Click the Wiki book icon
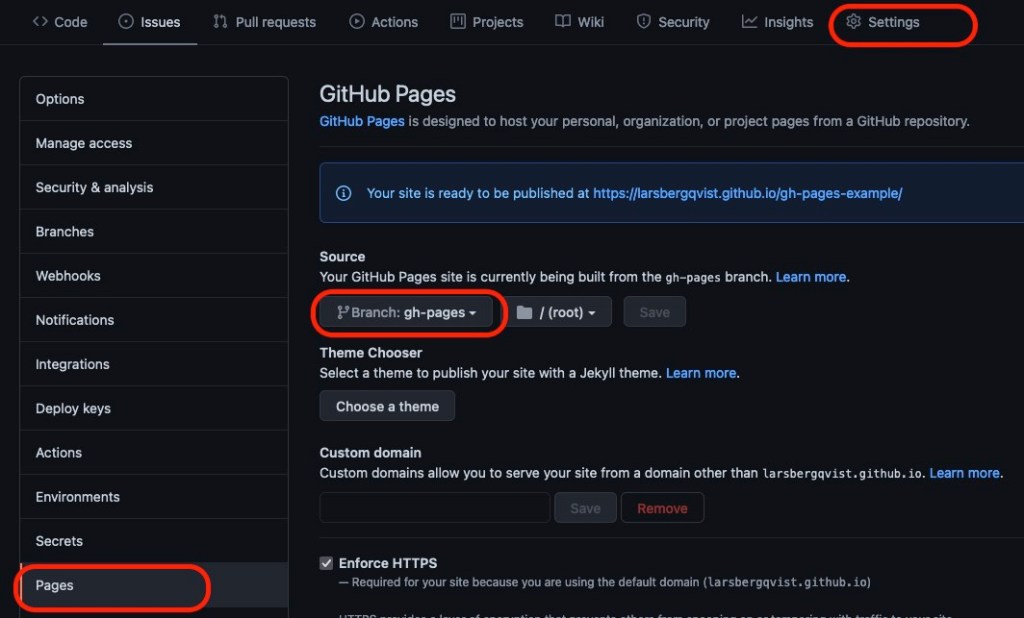Viewport: 1024px width, 618px height. (x=563, y=22)
